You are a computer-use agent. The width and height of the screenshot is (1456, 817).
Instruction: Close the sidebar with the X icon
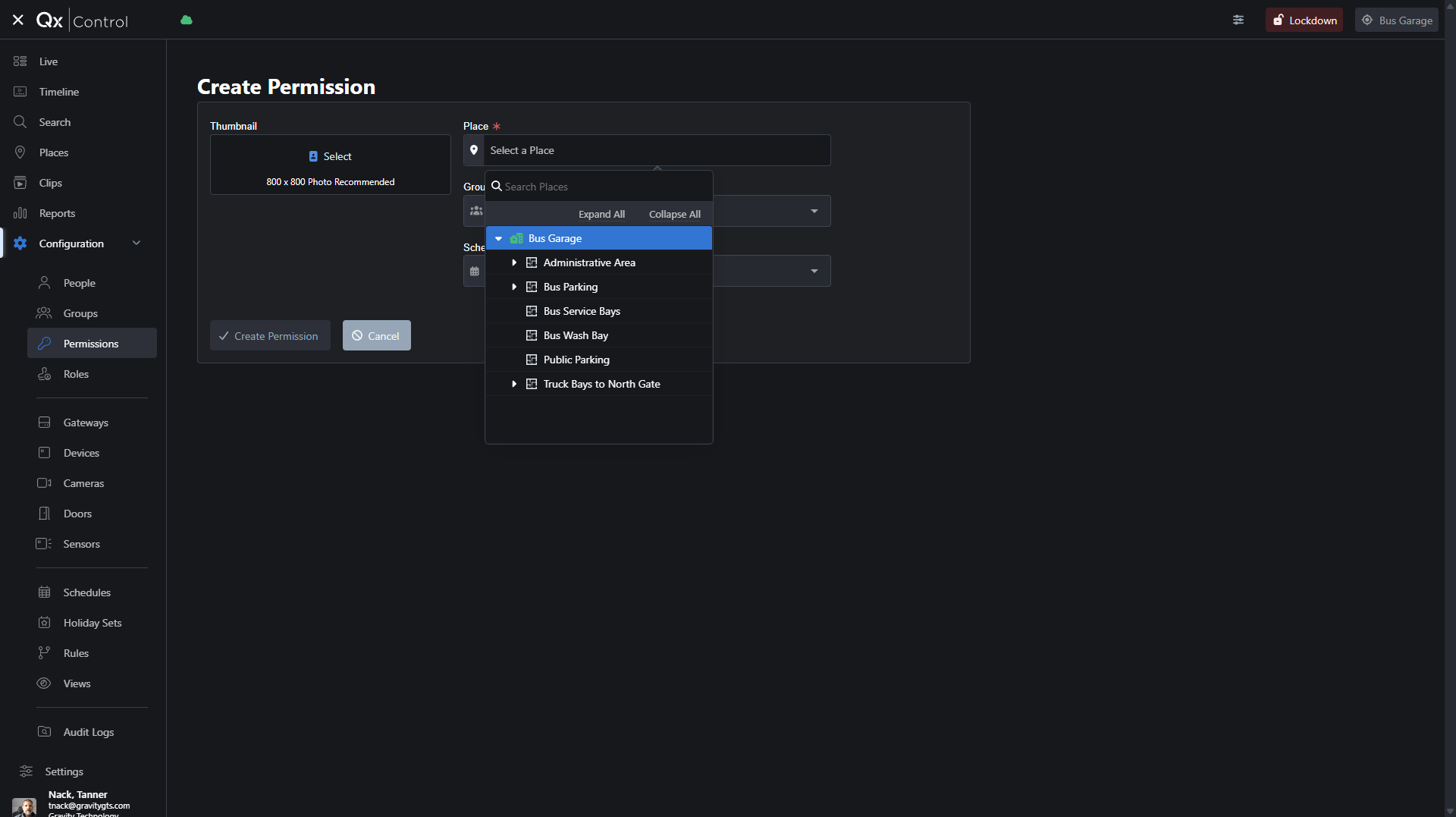coord(18,20)
